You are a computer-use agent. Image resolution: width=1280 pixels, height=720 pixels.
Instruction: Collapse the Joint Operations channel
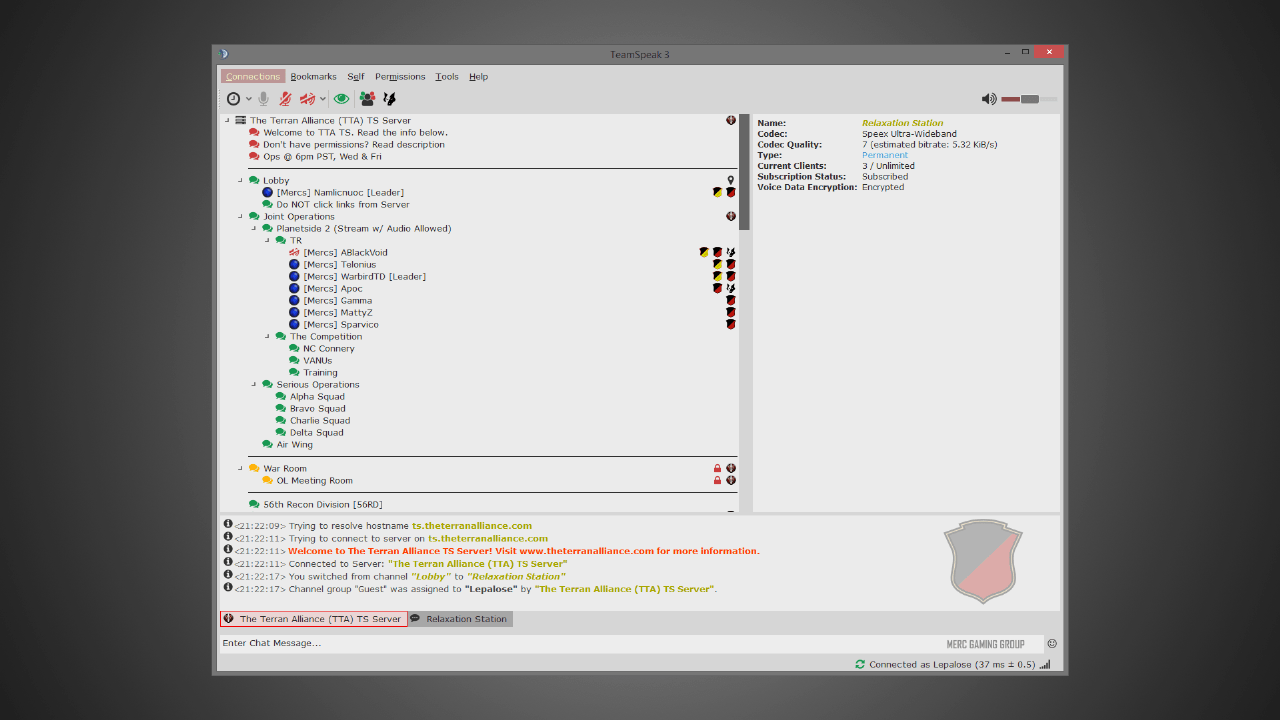(240, 216)
